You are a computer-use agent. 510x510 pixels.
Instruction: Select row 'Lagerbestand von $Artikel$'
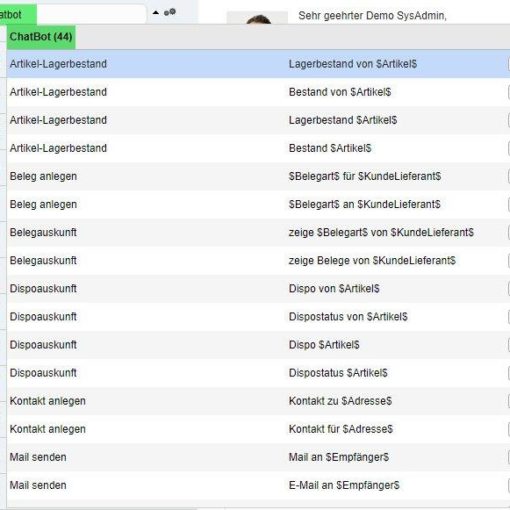258,64
